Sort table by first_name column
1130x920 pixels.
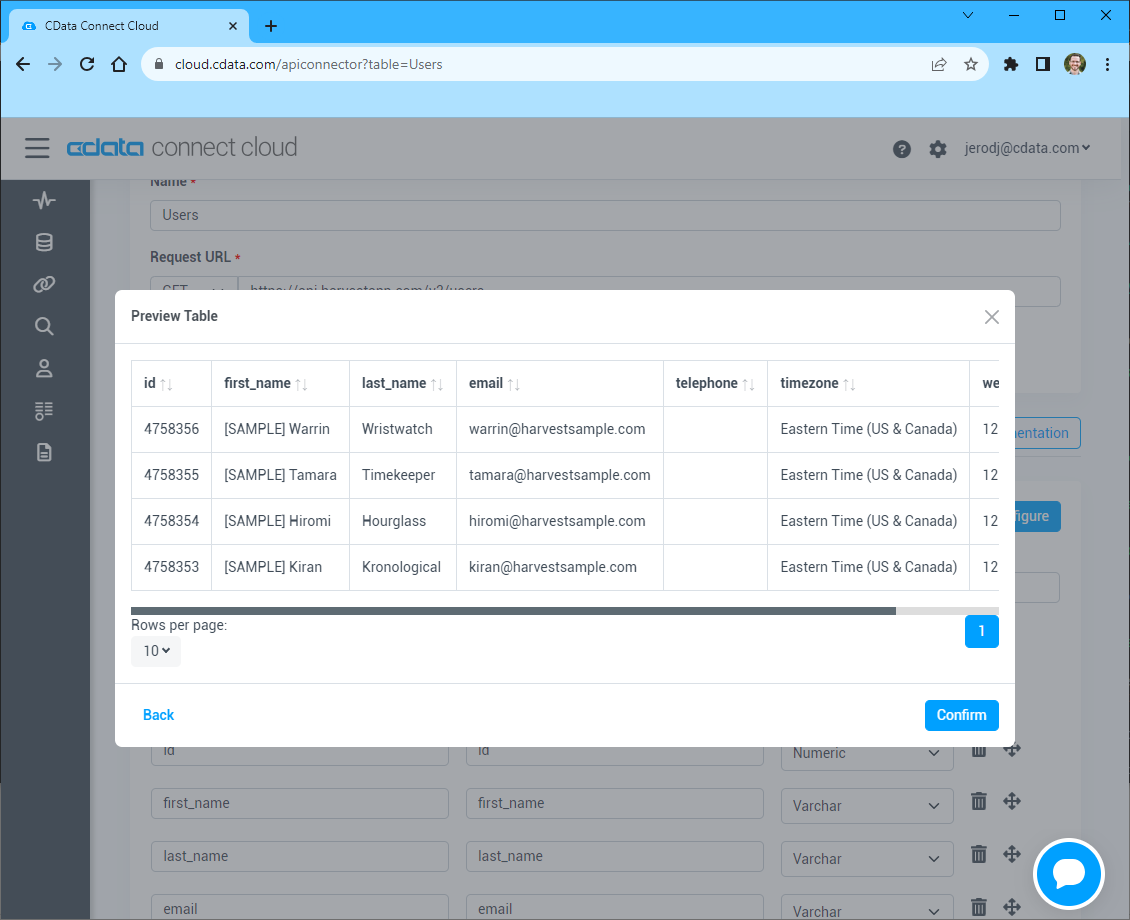[x=301, y=384]
